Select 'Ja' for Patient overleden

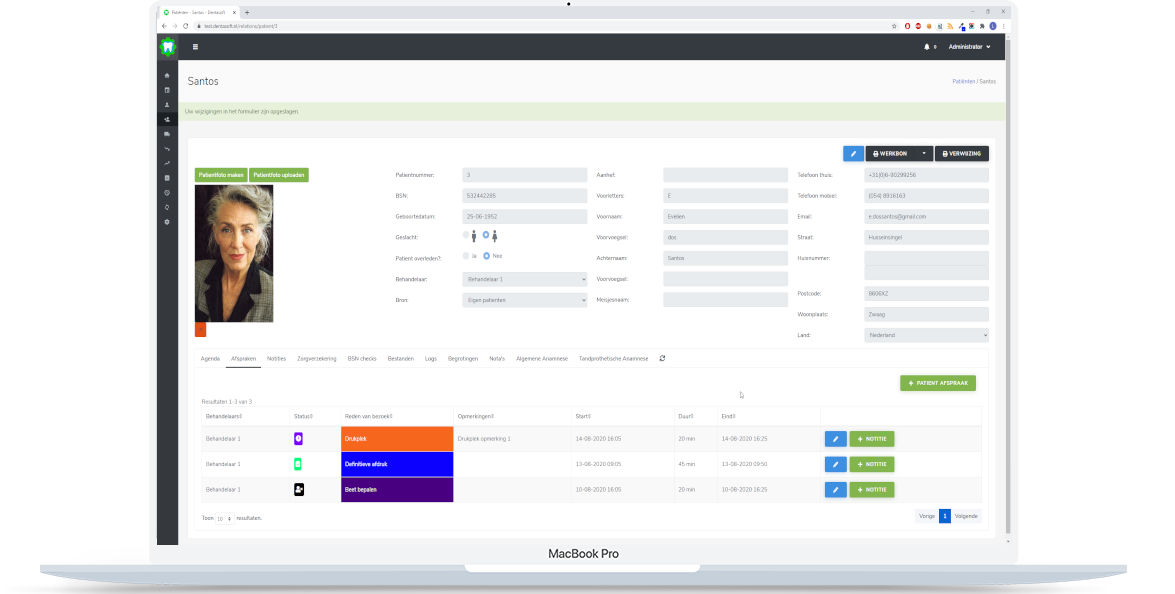466,256
